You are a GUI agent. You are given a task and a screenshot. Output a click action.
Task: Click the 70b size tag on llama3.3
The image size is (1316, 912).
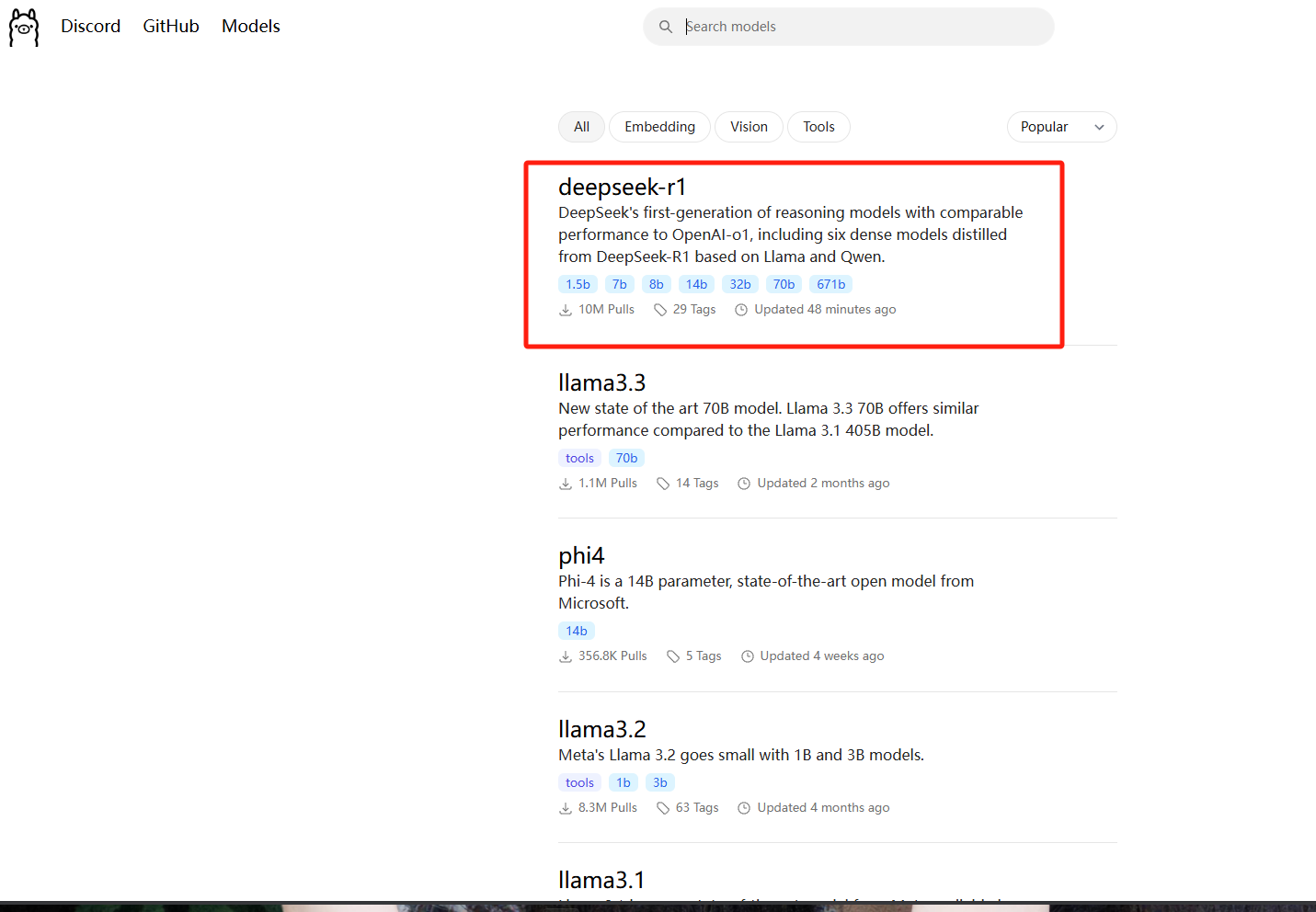[x=626, y=458]
